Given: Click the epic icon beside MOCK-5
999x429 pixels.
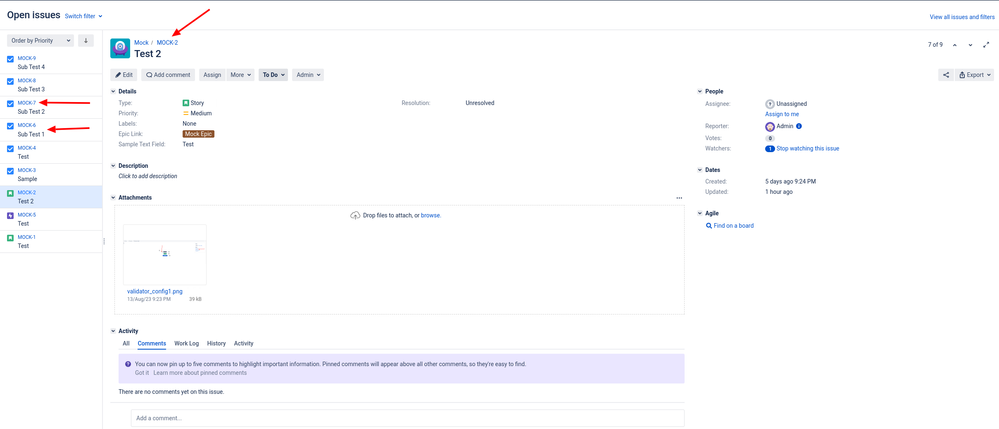Looking at the screenshot, I should click(10, 215).
